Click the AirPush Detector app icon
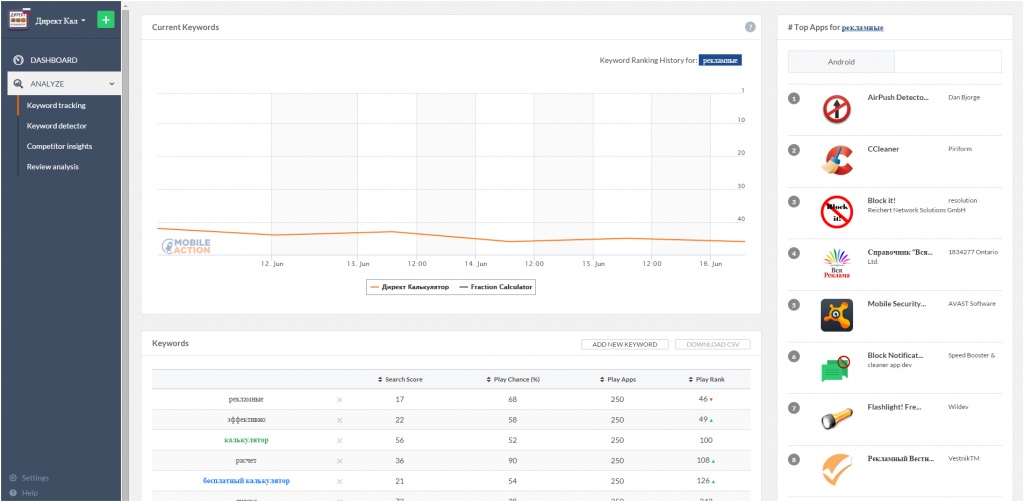 coord(837,110)
